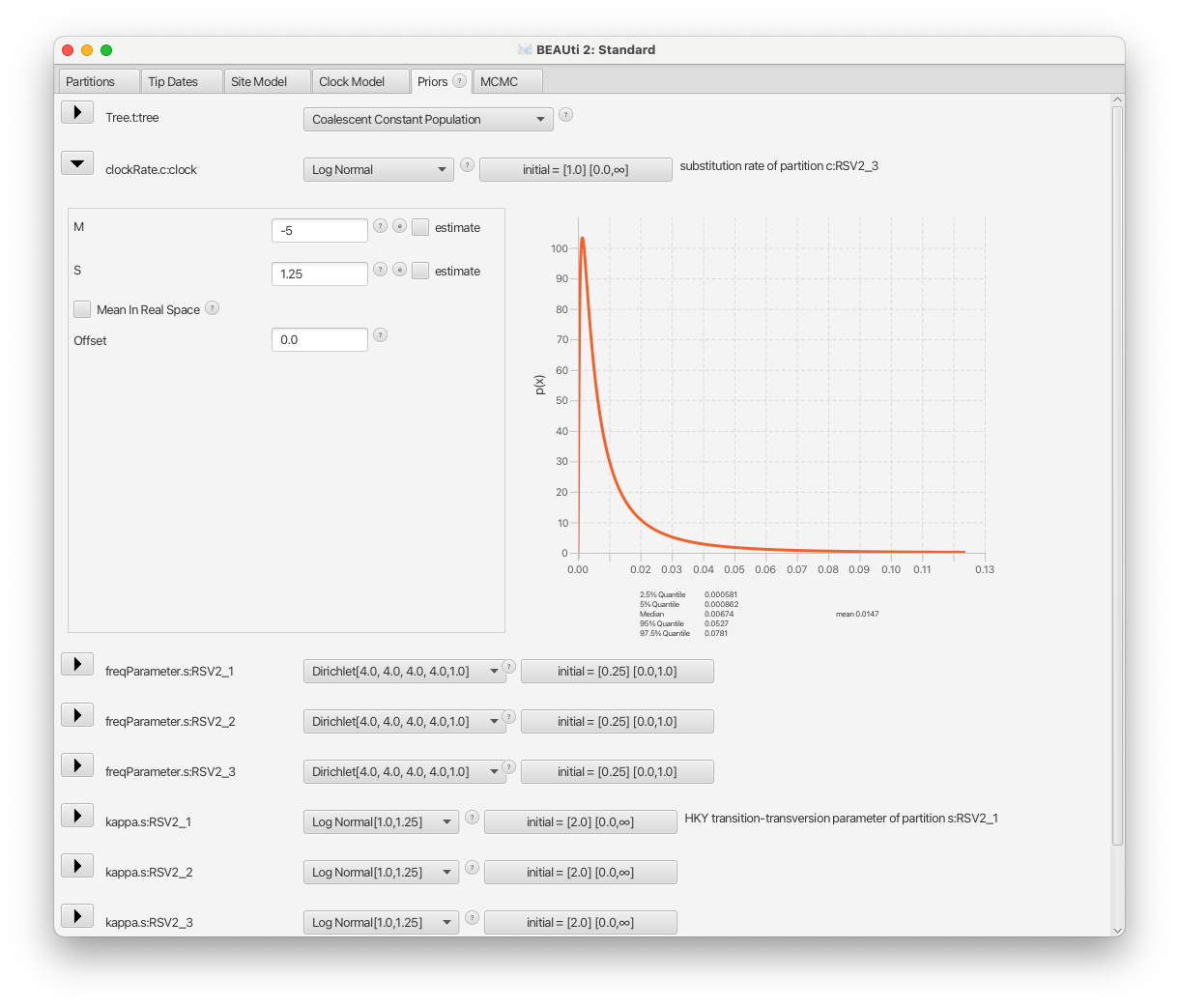Screen dimensions: 1179x1008
Task: Click the vertical scrollbar on the right
Action: point(1118,474)
